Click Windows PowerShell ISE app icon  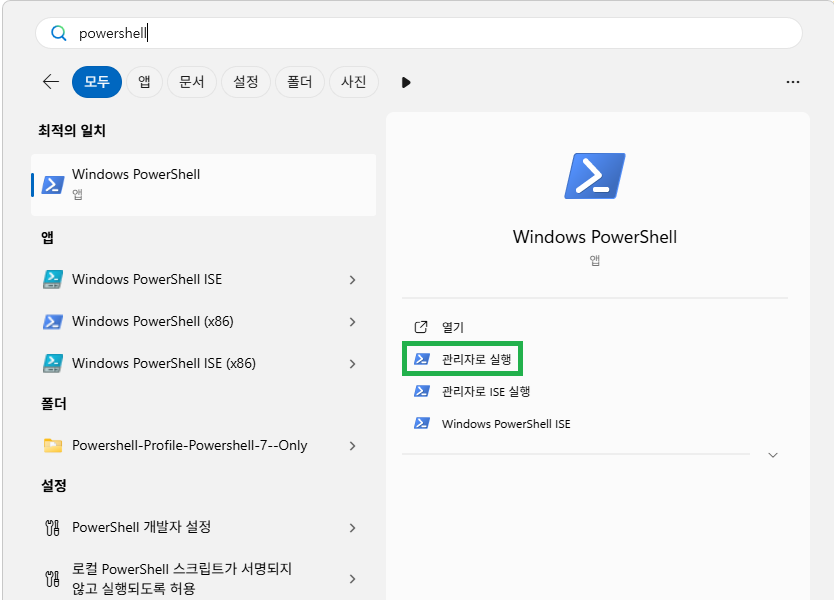(53, 279)
